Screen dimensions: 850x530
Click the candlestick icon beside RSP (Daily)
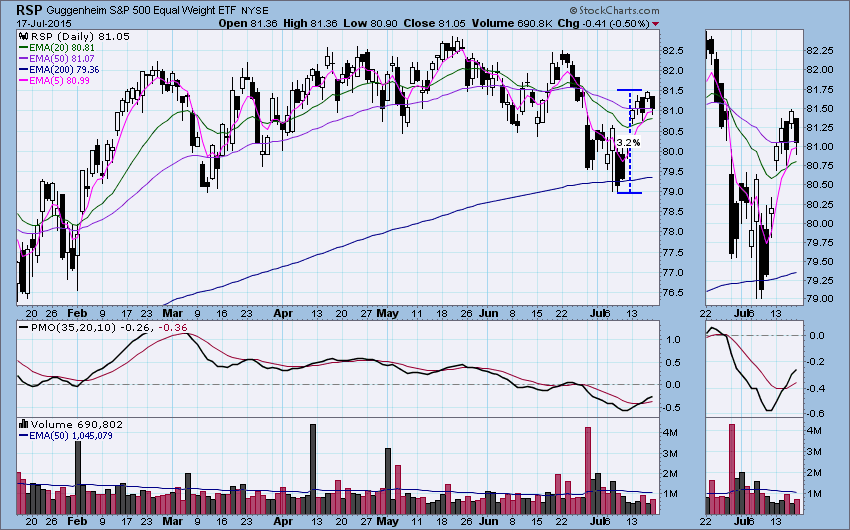pyautogui.click(x=24, y=37)
